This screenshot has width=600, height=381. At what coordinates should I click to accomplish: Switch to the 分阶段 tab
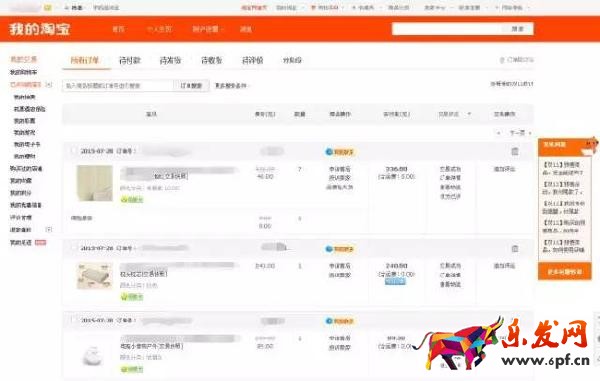(x=292, y=60)
